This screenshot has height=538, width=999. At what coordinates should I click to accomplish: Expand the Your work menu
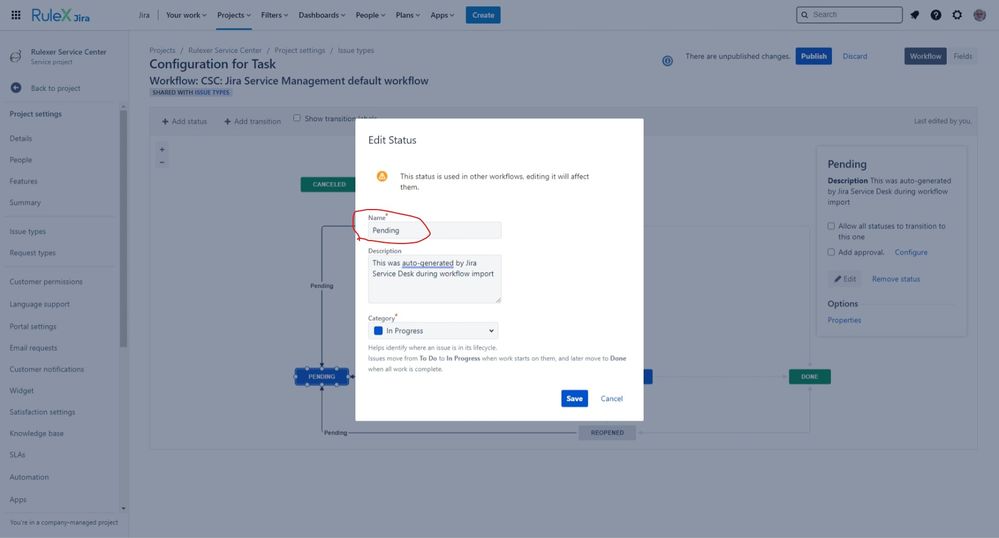(186, 15)
